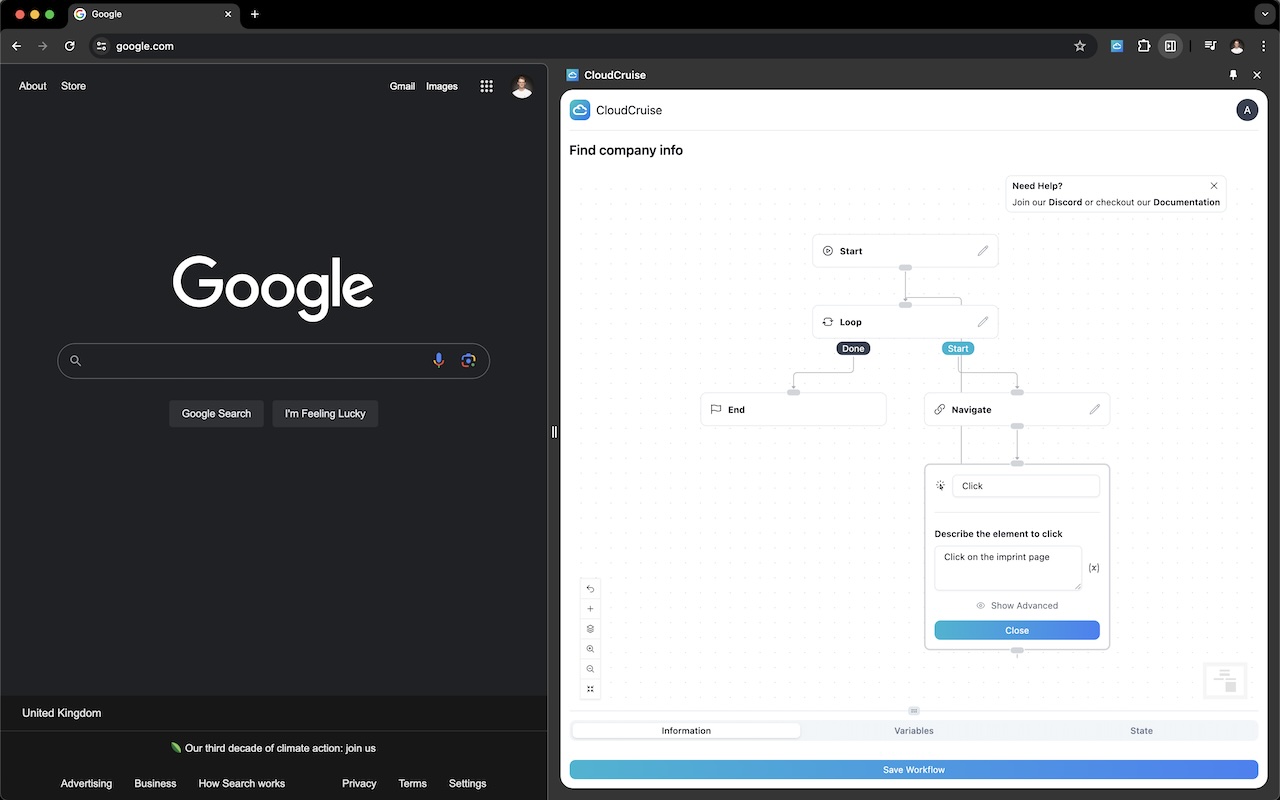Click the pencil edit icon on the Loop node
1280x800 pixels.
pos(982,321)
